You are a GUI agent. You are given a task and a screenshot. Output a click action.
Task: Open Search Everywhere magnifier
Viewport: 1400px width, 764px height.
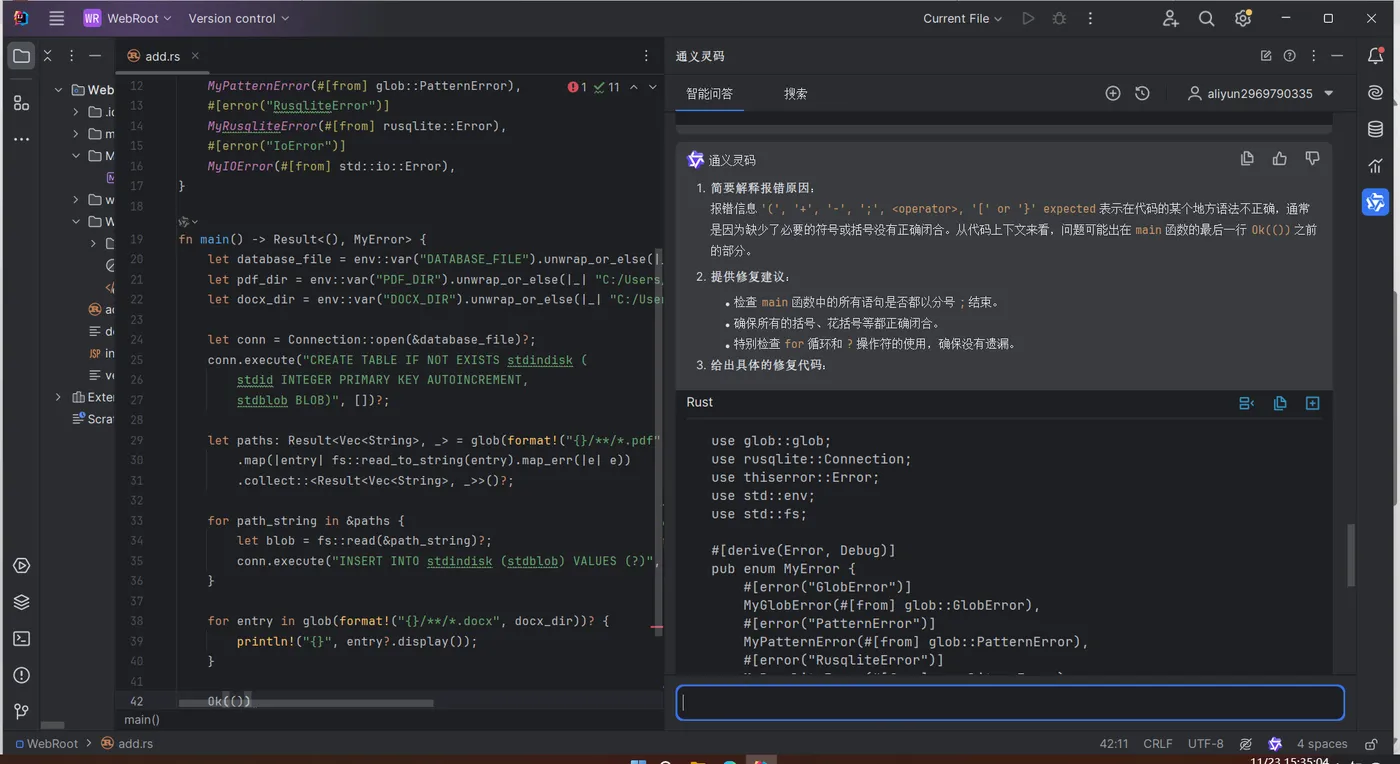1207,18
